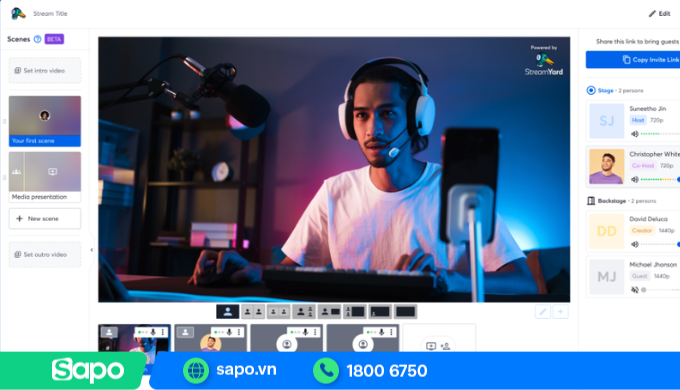This screenshot has width=680, height=390.
Task: Click the intro video icon in Set intro video
Action: (x=18, y=70)
